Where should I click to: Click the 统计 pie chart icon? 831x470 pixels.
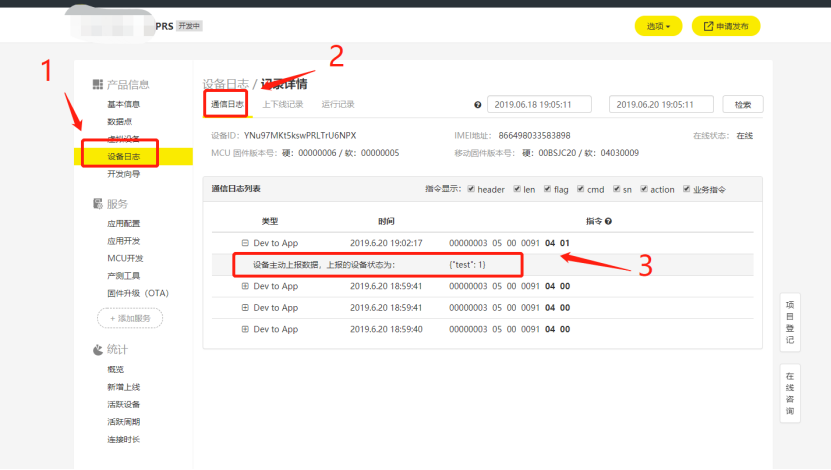pyautogui.click(x=98, y=350)
